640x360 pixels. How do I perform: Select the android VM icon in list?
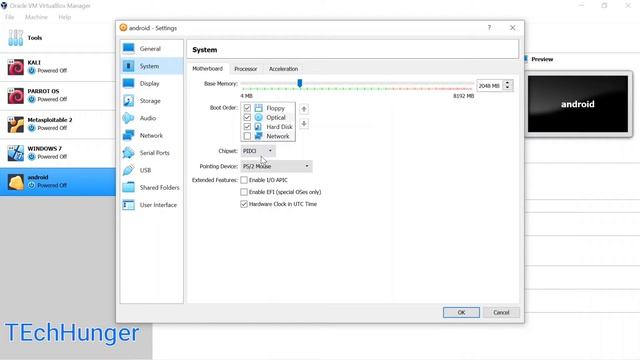16,182
